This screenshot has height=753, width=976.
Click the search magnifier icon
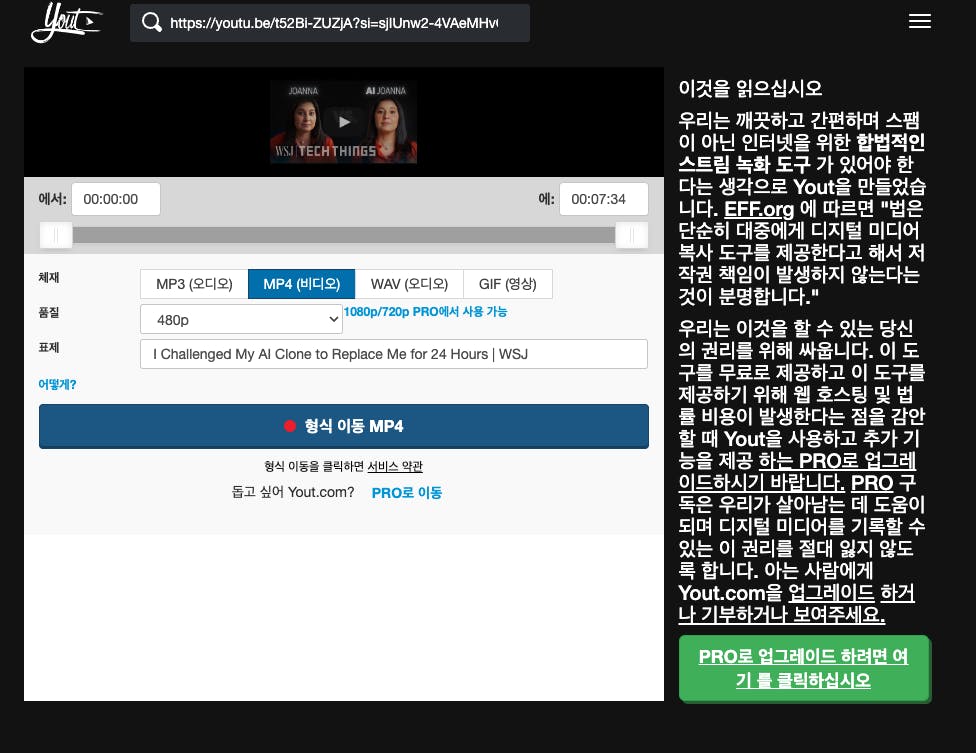point(151,22)
